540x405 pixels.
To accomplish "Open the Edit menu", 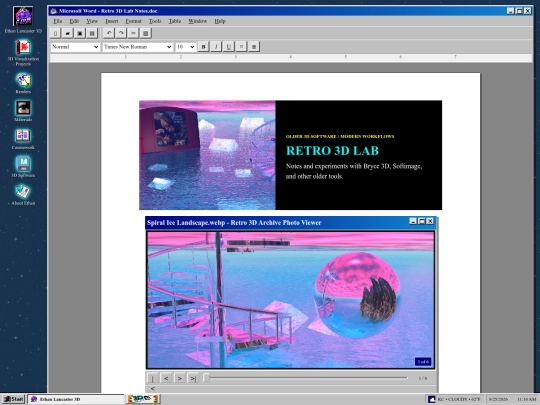I will click(x=74, y=21).
